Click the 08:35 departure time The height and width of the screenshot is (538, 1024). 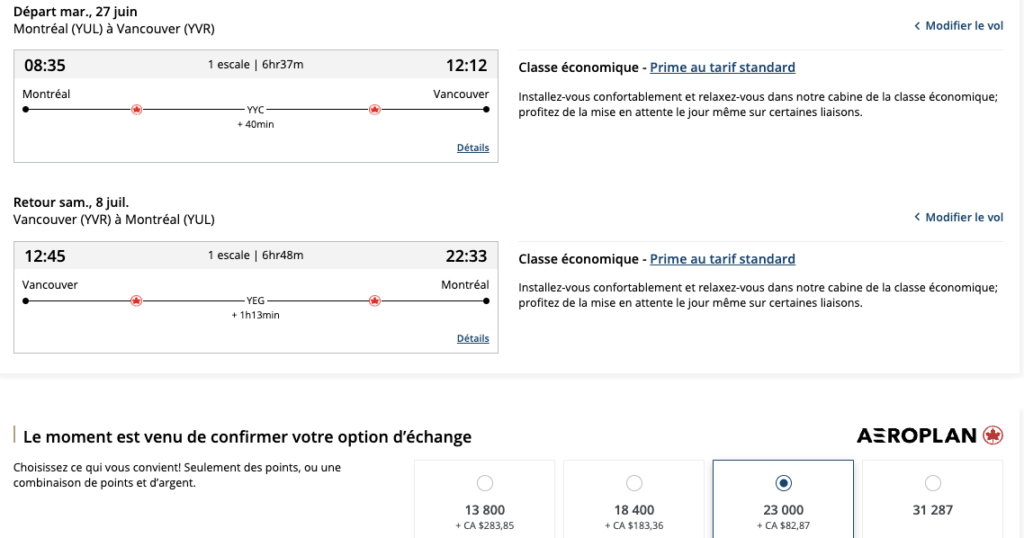click(x=45, y=66)
